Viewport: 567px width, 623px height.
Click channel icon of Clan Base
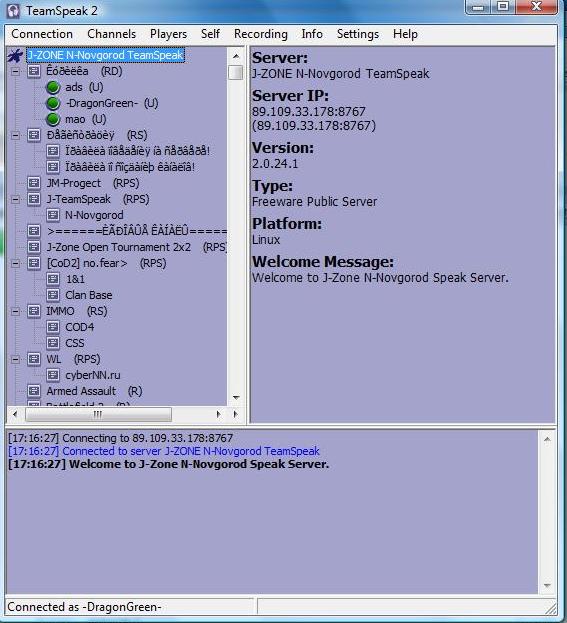[x=53, y=295]
